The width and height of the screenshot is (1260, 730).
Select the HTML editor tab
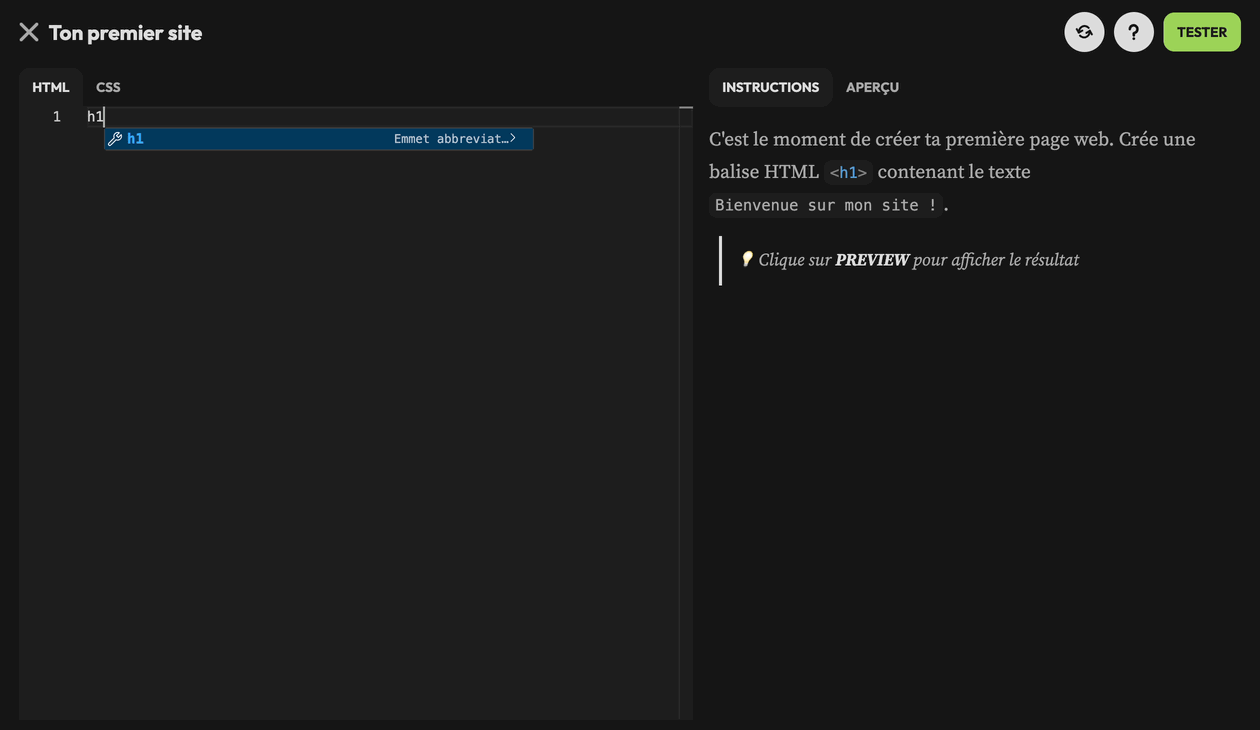[50, 87]
